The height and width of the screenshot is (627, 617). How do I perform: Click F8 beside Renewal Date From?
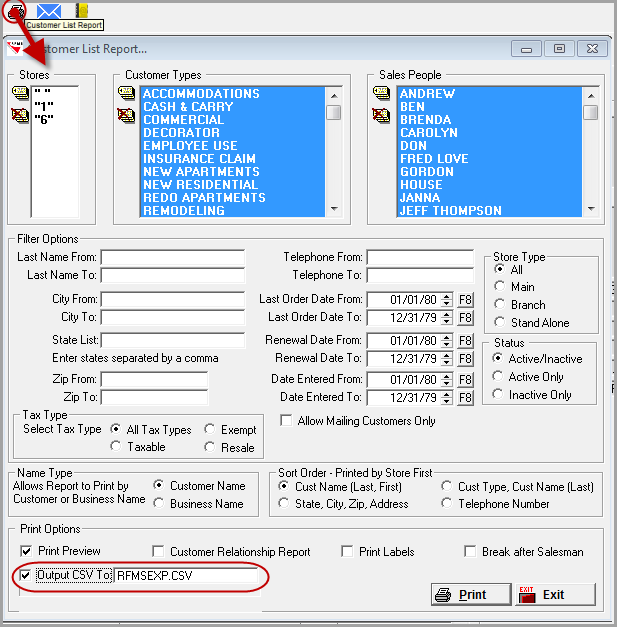coord(465,341)
